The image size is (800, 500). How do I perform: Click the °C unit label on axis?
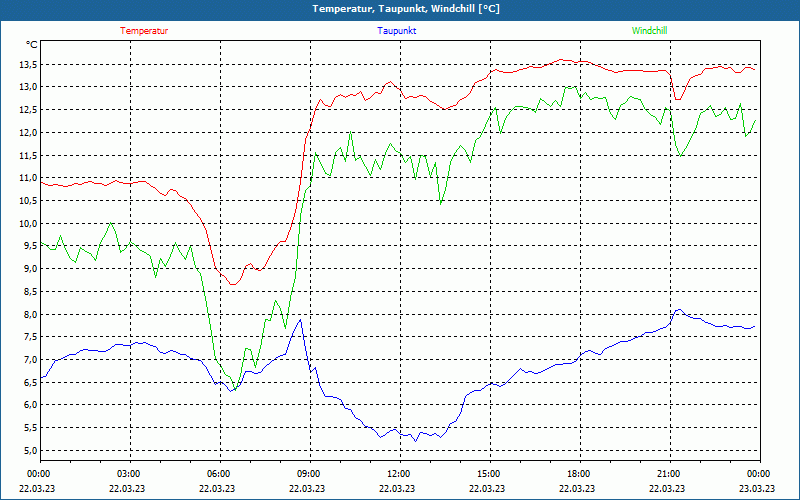(x=32, y=45)
